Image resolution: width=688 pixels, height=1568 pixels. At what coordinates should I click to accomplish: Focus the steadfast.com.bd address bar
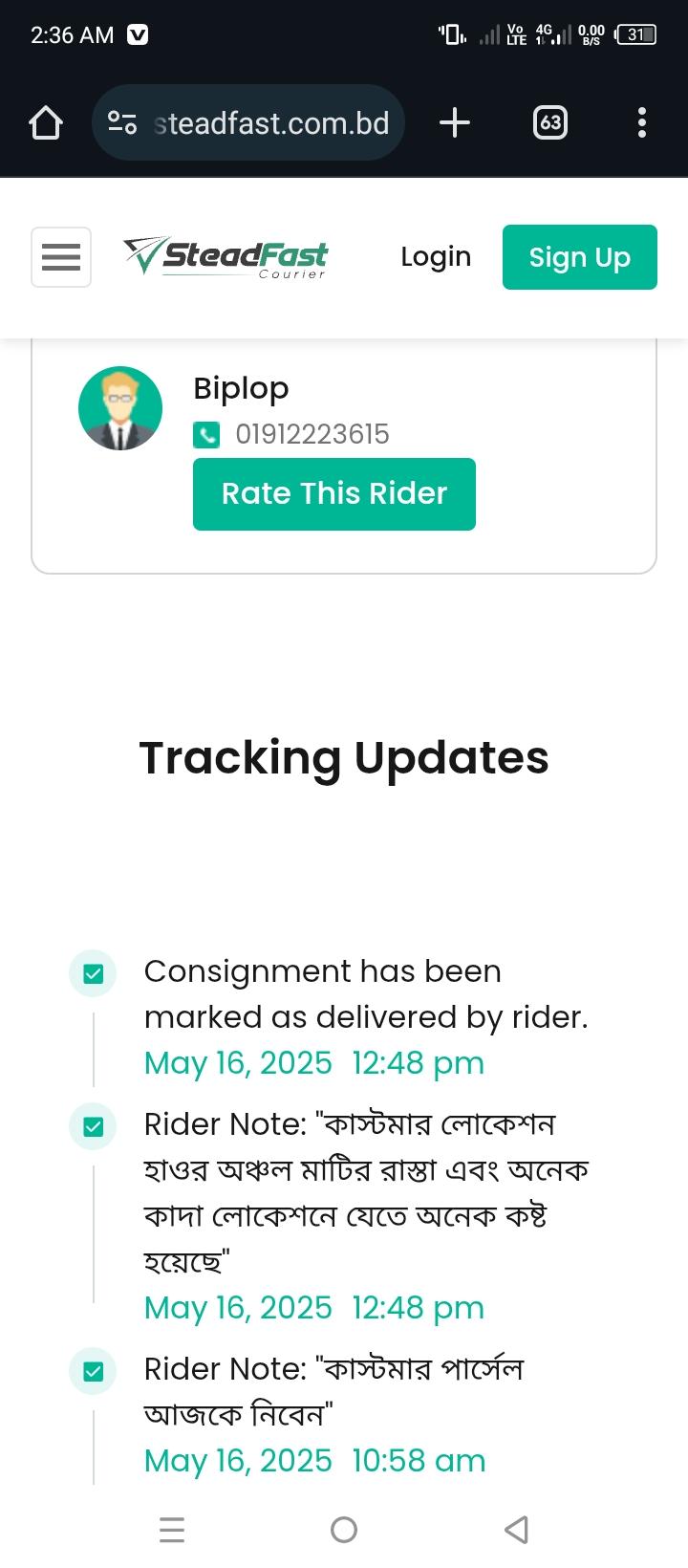pyautogui.click(x=271, y=122)
